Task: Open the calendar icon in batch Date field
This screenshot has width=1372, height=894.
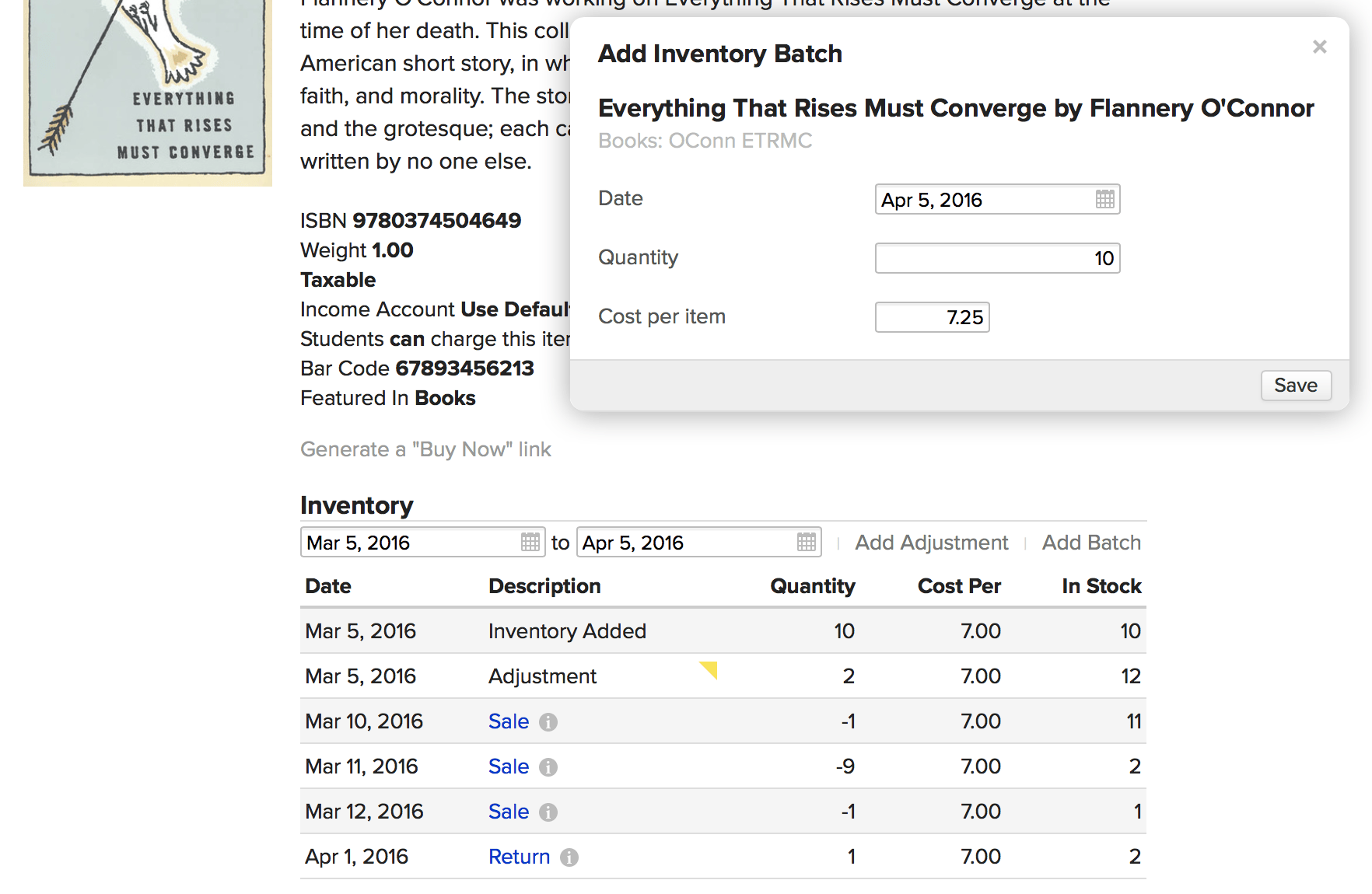Action: pos(1104,200)
